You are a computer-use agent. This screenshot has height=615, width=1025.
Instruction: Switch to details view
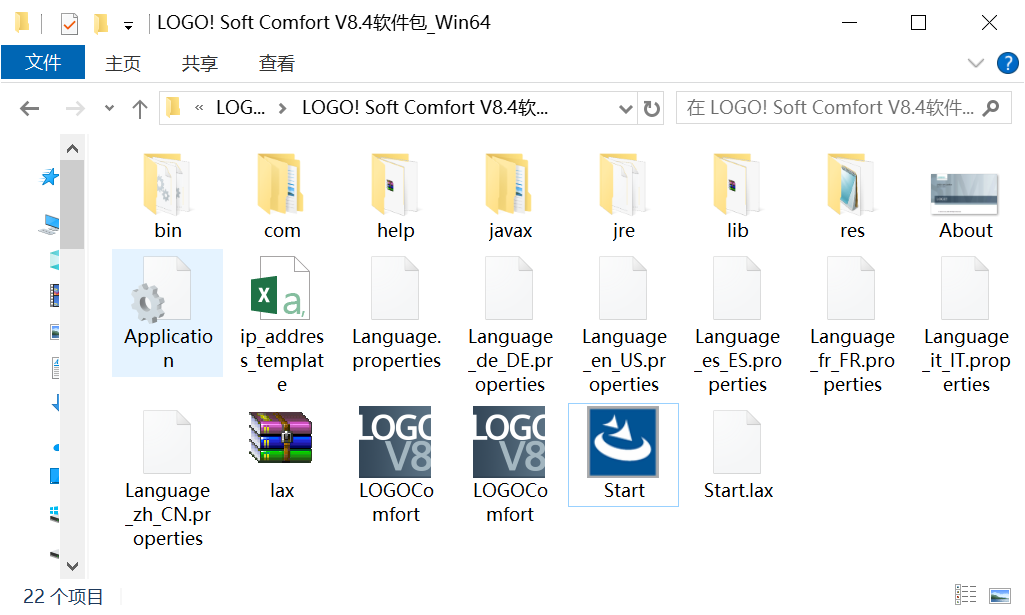[x=966, y=595]
